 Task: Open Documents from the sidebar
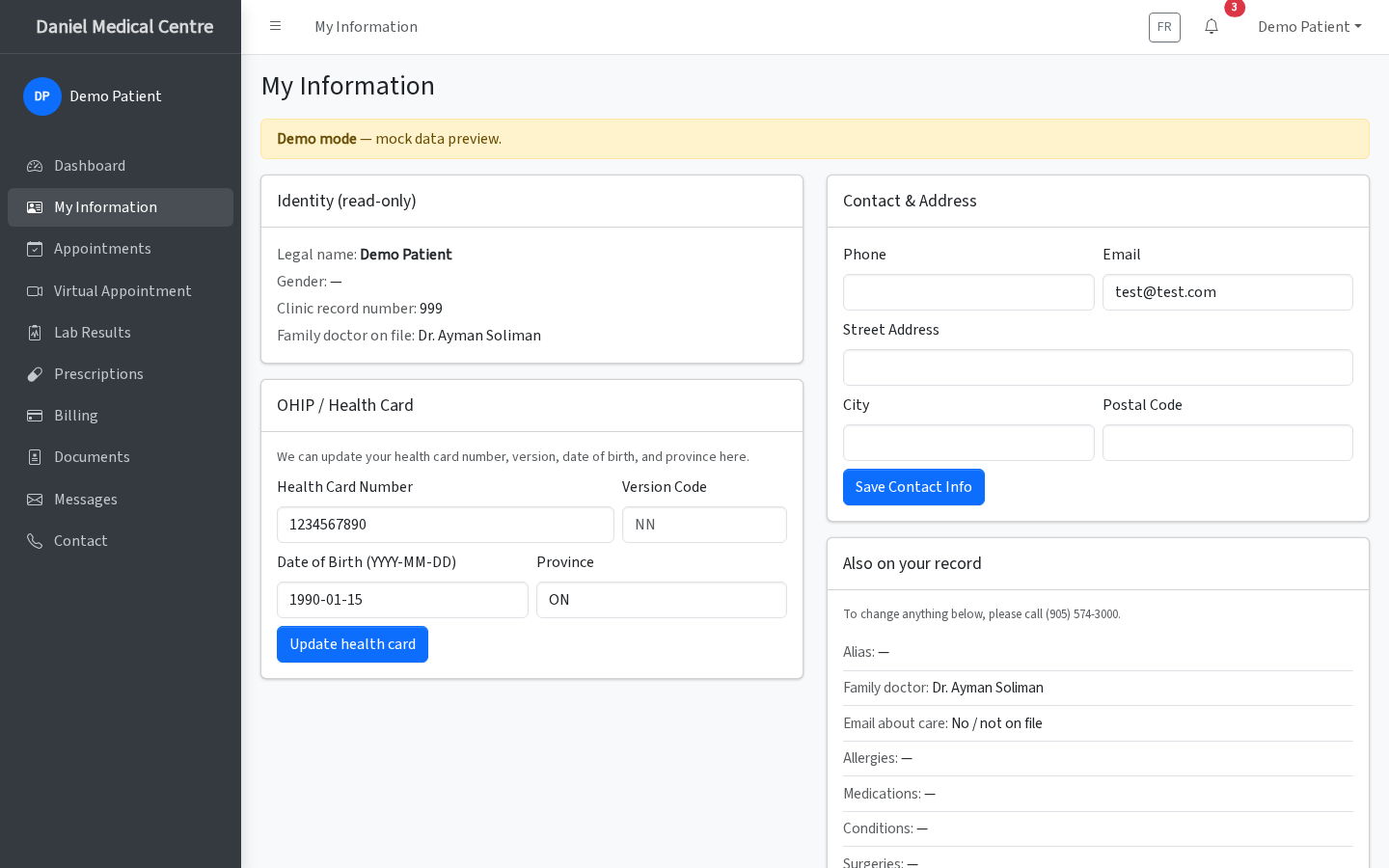pos(121,457)
